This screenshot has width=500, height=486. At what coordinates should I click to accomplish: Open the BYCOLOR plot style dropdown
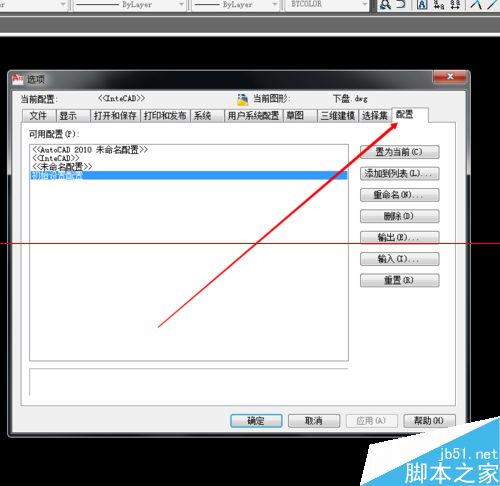click(x=365, y=5)
